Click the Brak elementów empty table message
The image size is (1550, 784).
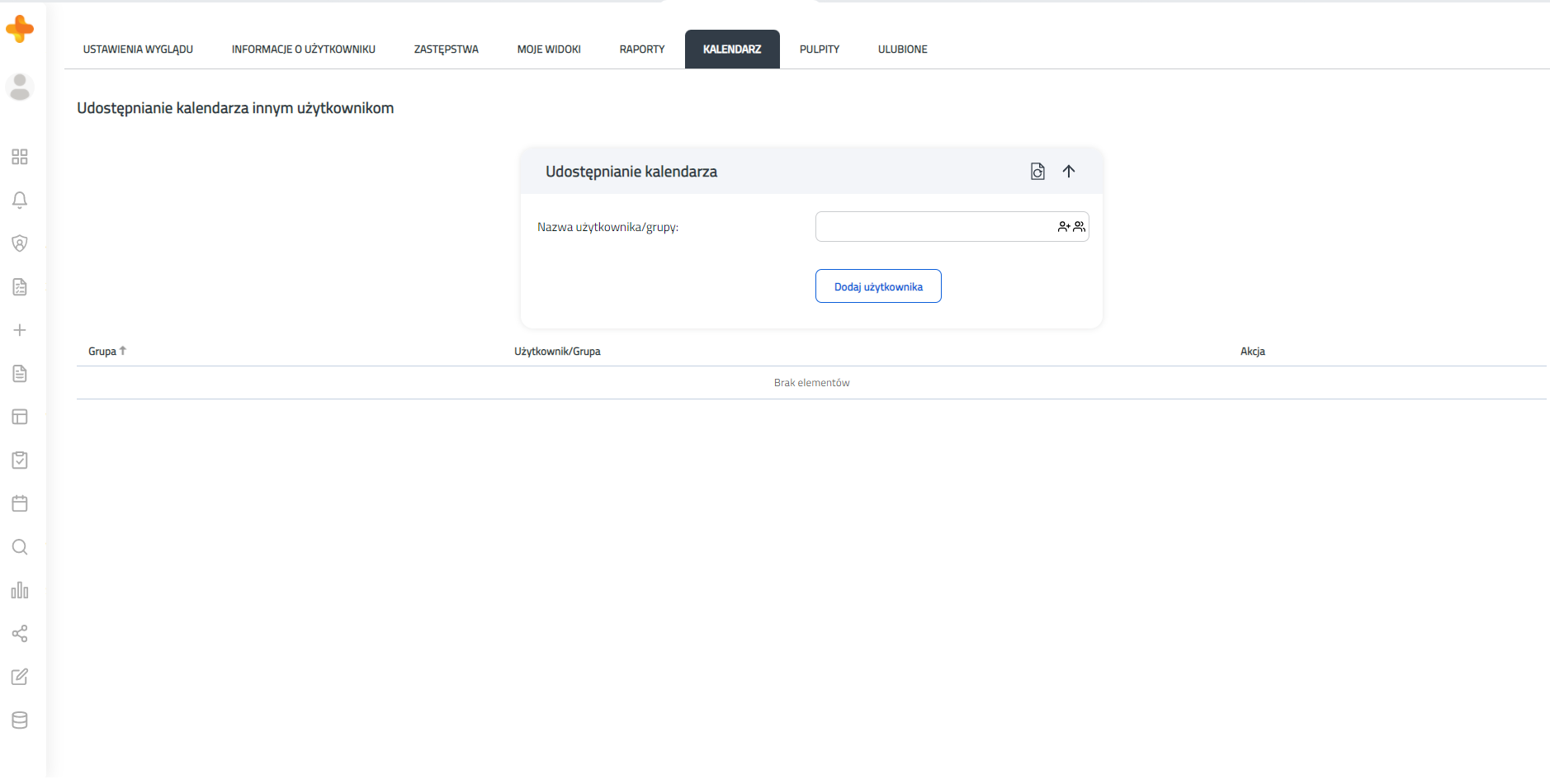click(811, 383)
